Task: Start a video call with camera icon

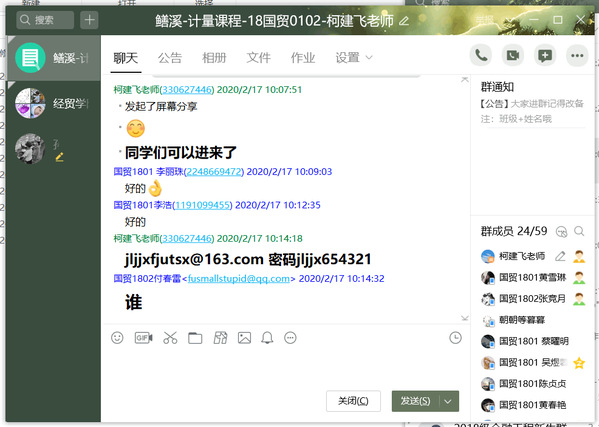Action: (x=513, y=56)
